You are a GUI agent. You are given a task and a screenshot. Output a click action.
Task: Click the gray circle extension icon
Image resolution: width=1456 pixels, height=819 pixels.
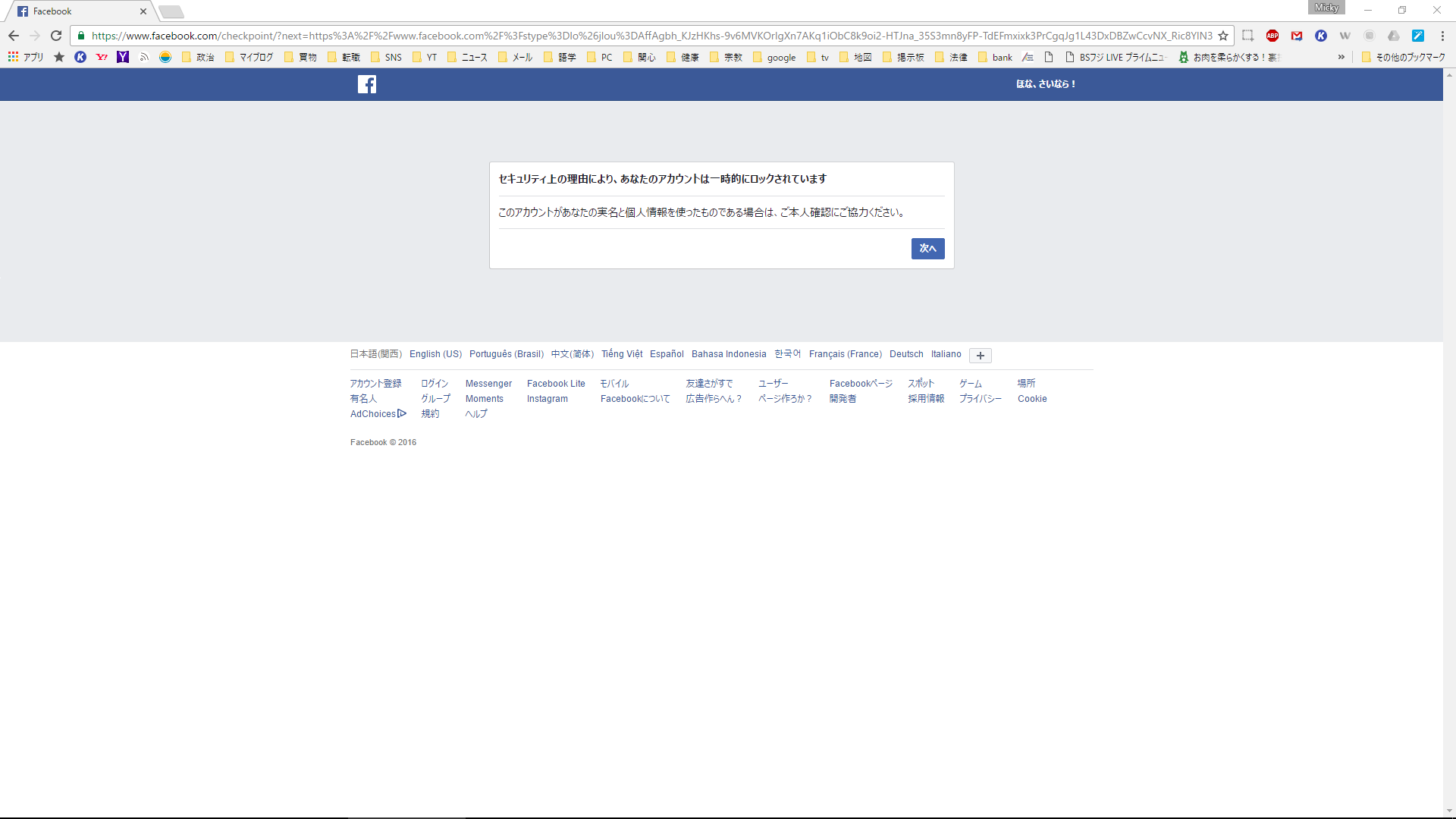click(x=1370, y=36)
